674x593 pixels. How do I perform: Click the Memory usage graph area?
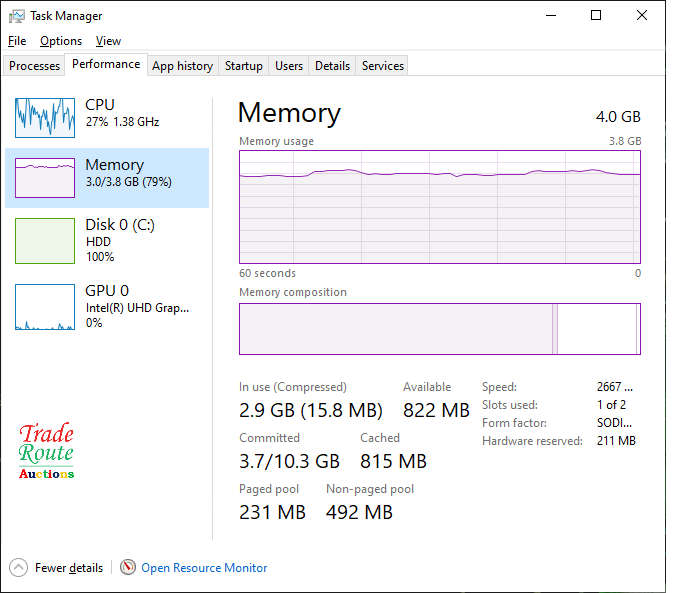(439, 207)
